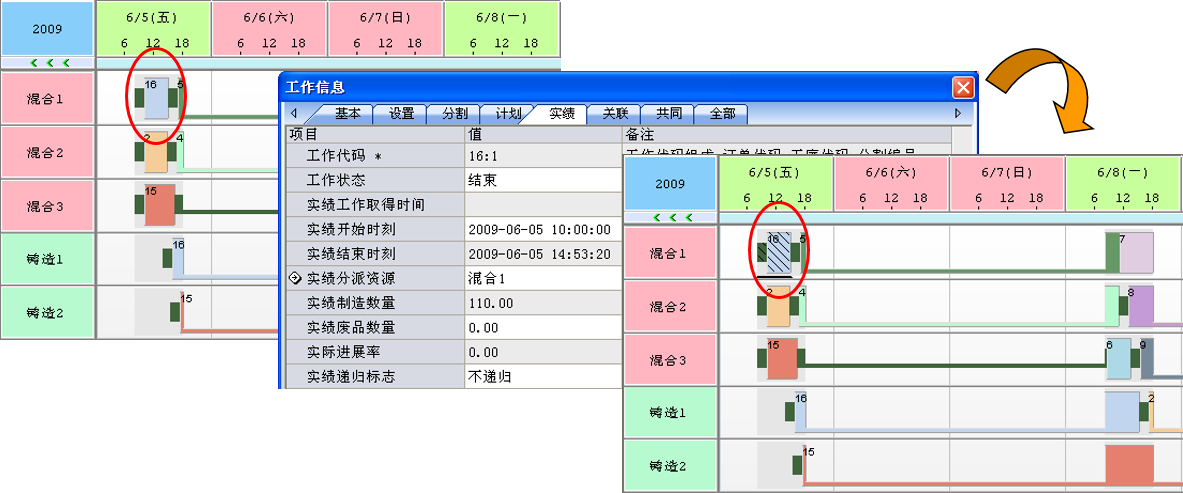Select the 全部 tab
This screenshot has width=1183, height=493.
tap(722, 113)
